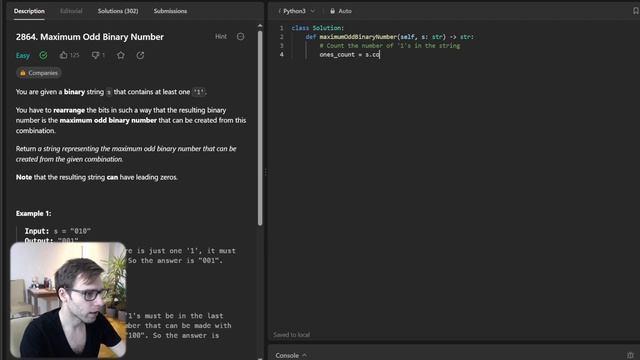Click the webcam video thumbnail

68,300
